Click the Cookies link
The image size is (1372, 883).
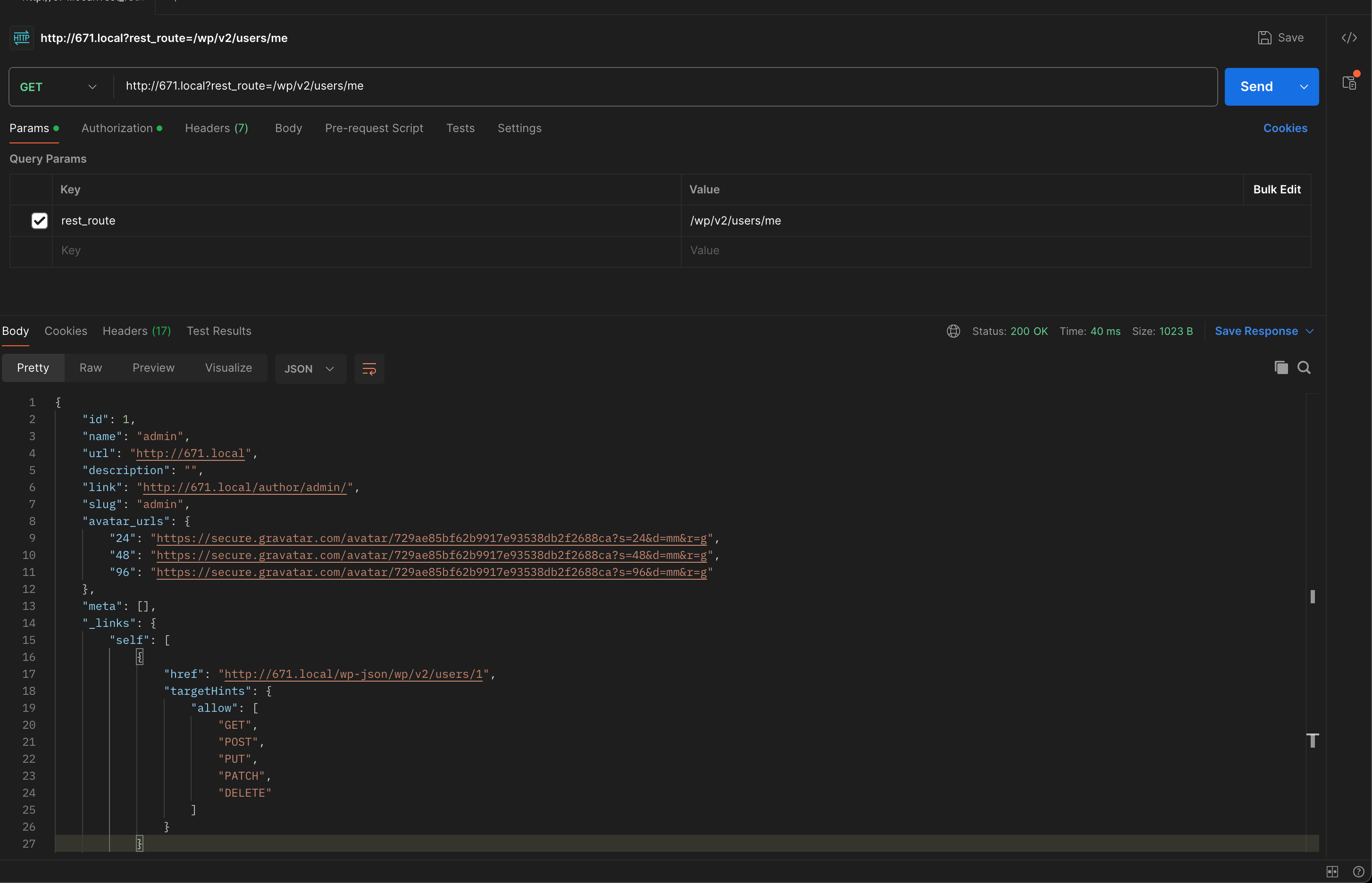pos(1285,128)
